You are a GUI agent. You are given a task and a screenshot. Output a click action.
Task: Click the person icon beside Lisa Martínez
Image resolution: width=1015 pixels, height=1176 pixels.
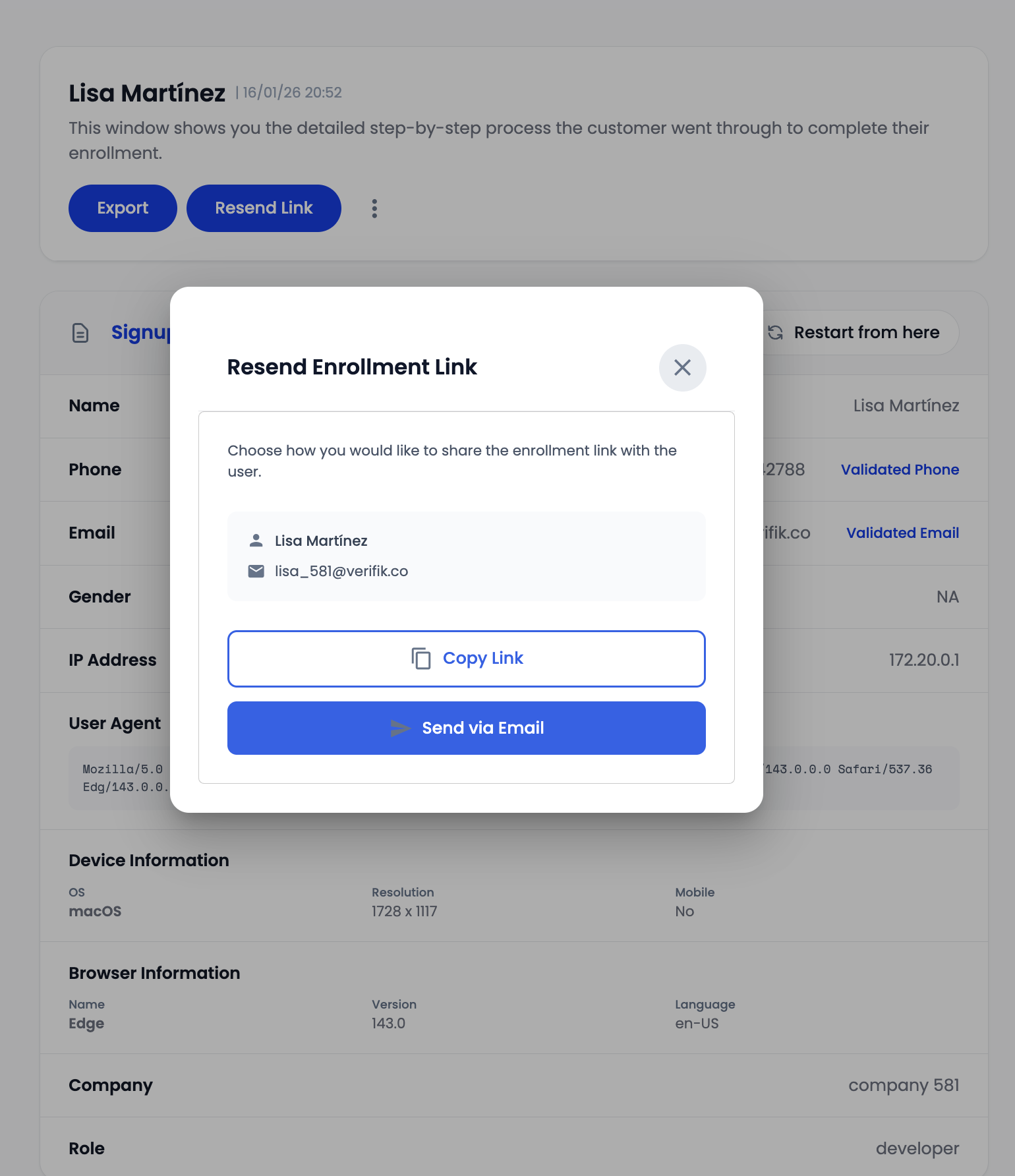click(256, 541)
